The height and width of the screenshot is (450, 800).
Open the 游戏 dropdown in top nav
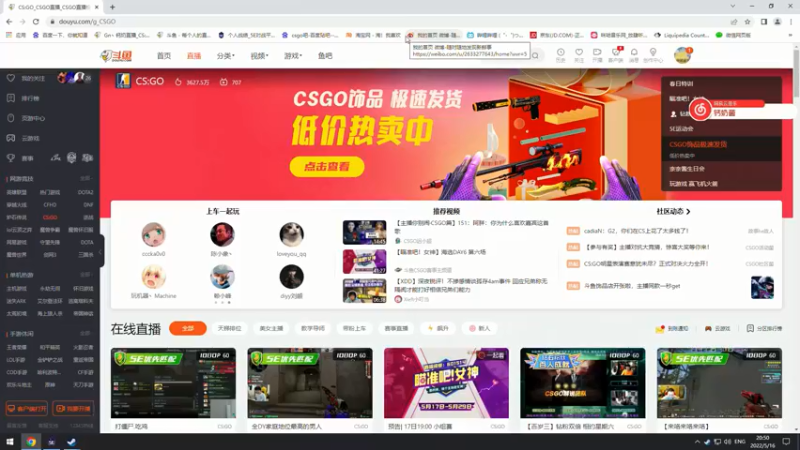[293, 56]
